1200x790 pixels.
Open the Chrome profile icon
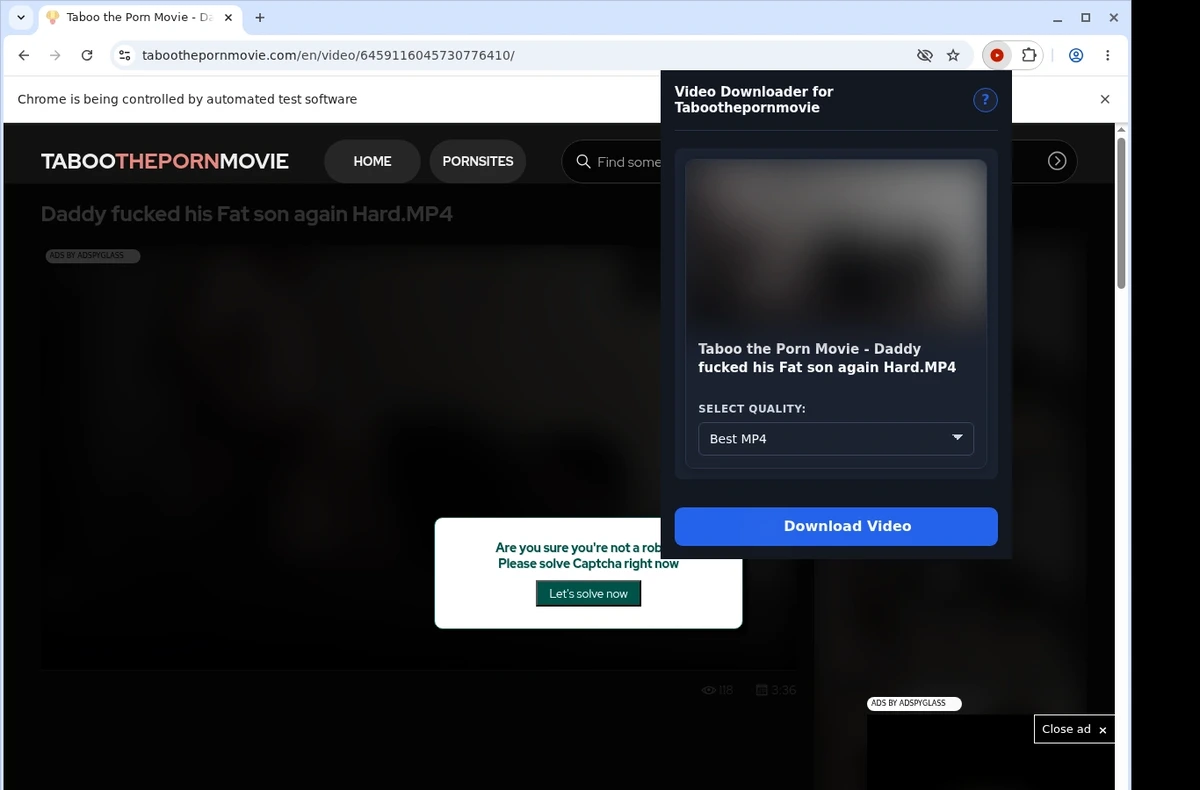[x=1076, y=55]
